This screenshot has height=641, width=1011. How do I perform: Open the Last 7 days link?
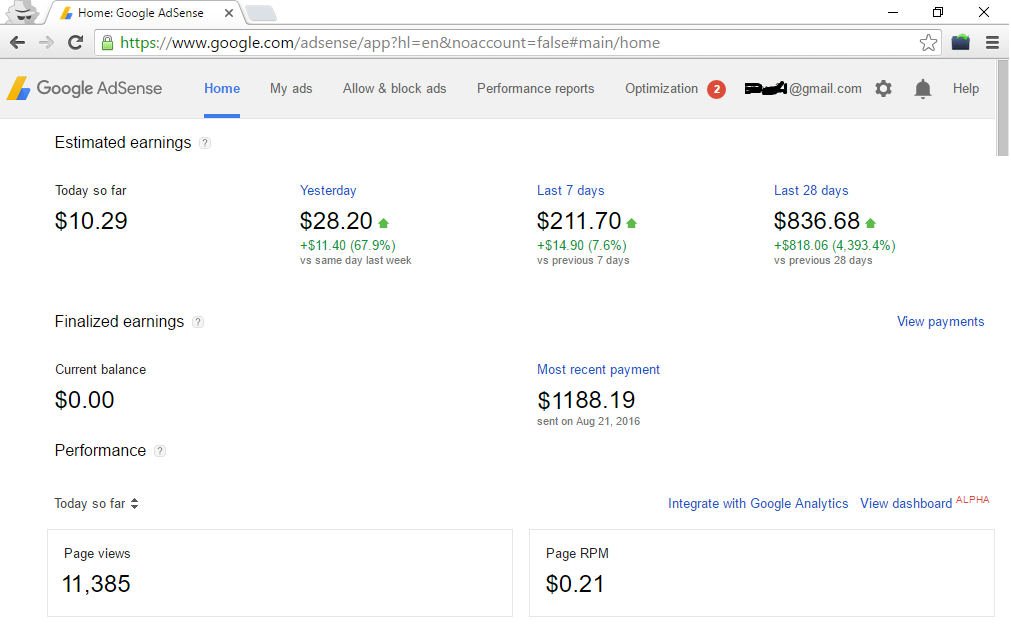pos(571,191)
